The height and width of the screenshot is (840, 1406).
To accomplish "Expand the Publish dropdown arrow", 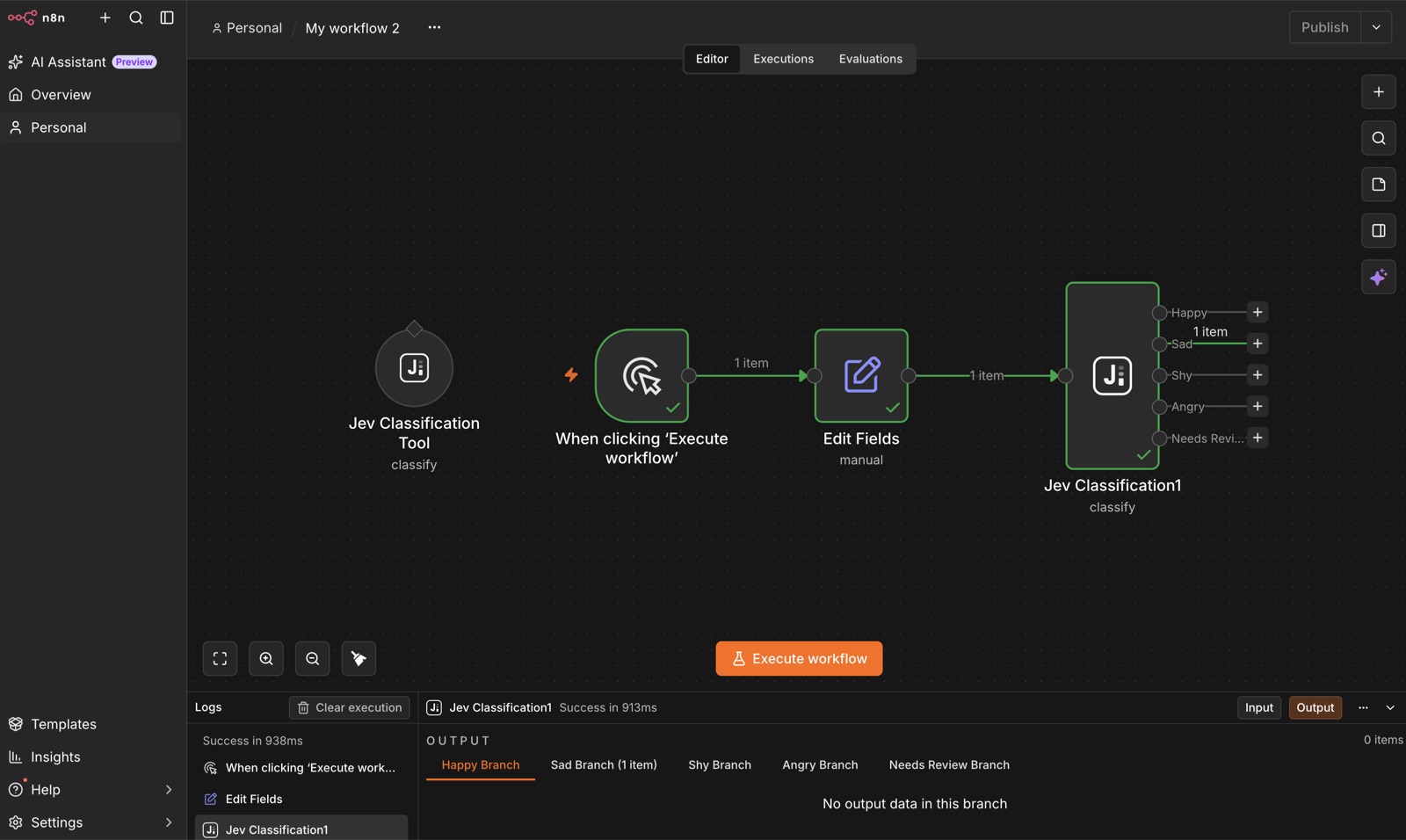I will pos(1376,27).
